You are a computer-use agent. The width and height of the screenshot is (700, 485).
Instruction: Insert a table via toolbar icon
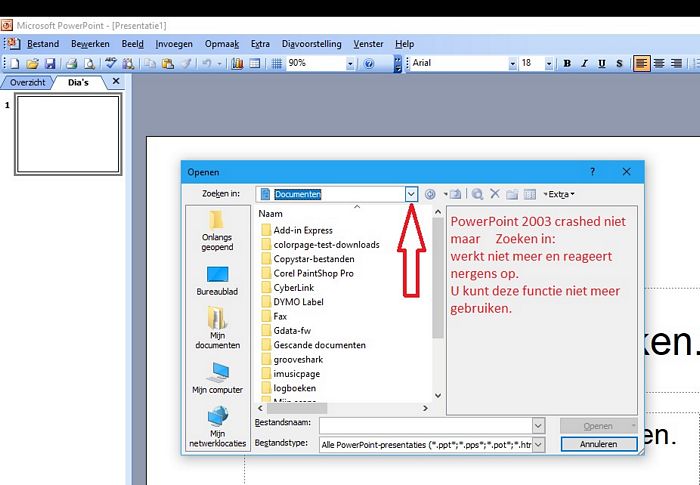pyautogui.click(x=254, y=63)
